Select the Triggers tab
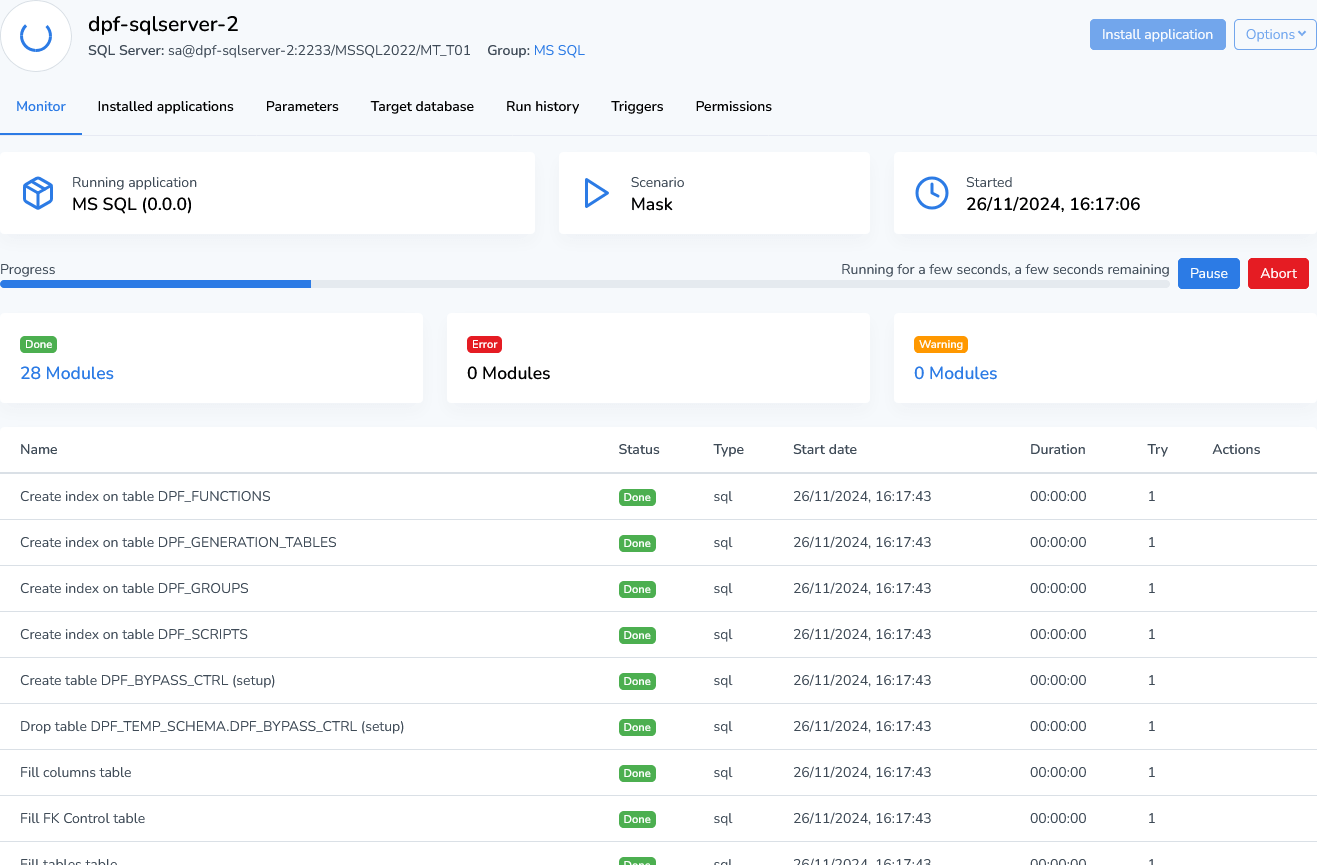The image size is (1317, 865). [637, 106]
